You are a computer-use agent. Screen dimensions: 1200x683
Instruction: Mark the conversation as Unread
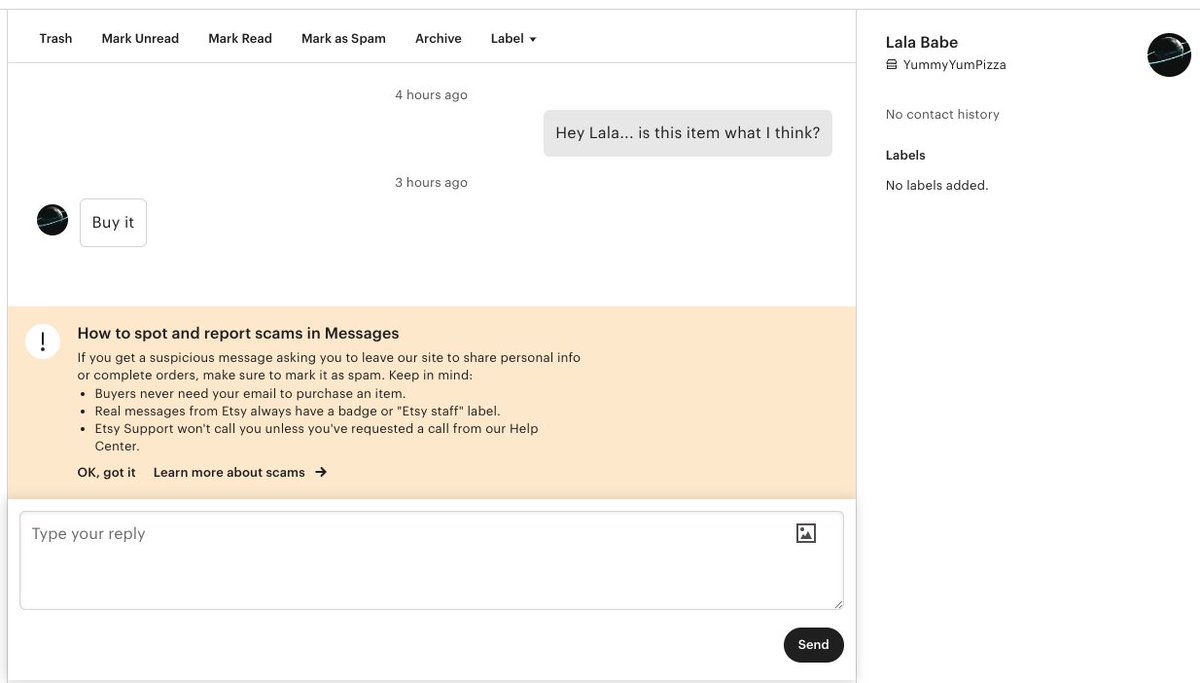coord(140,38)
